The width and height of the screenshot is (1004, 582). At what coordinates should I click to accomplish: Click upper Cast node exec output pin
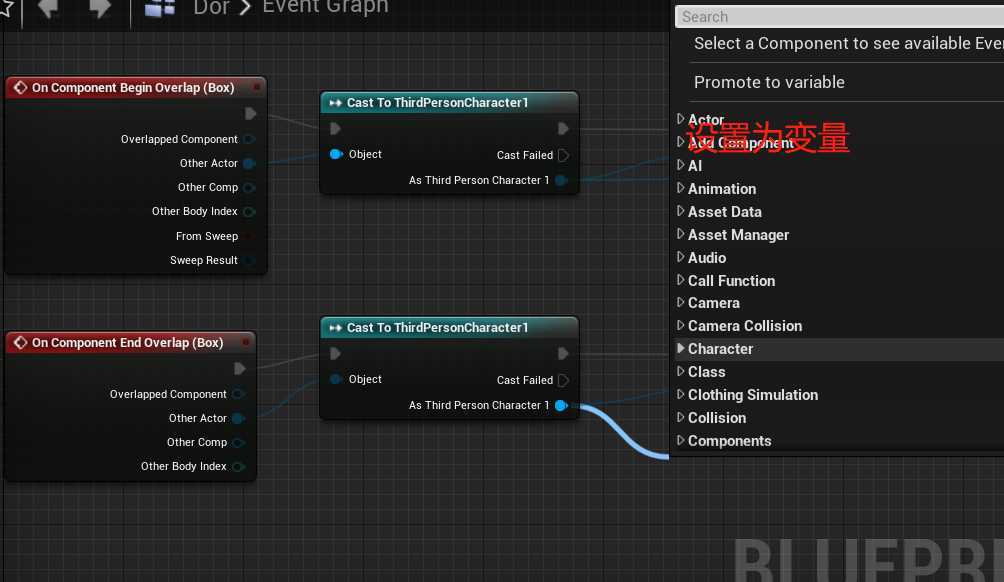pyautogui.click(x=563, y=129)
